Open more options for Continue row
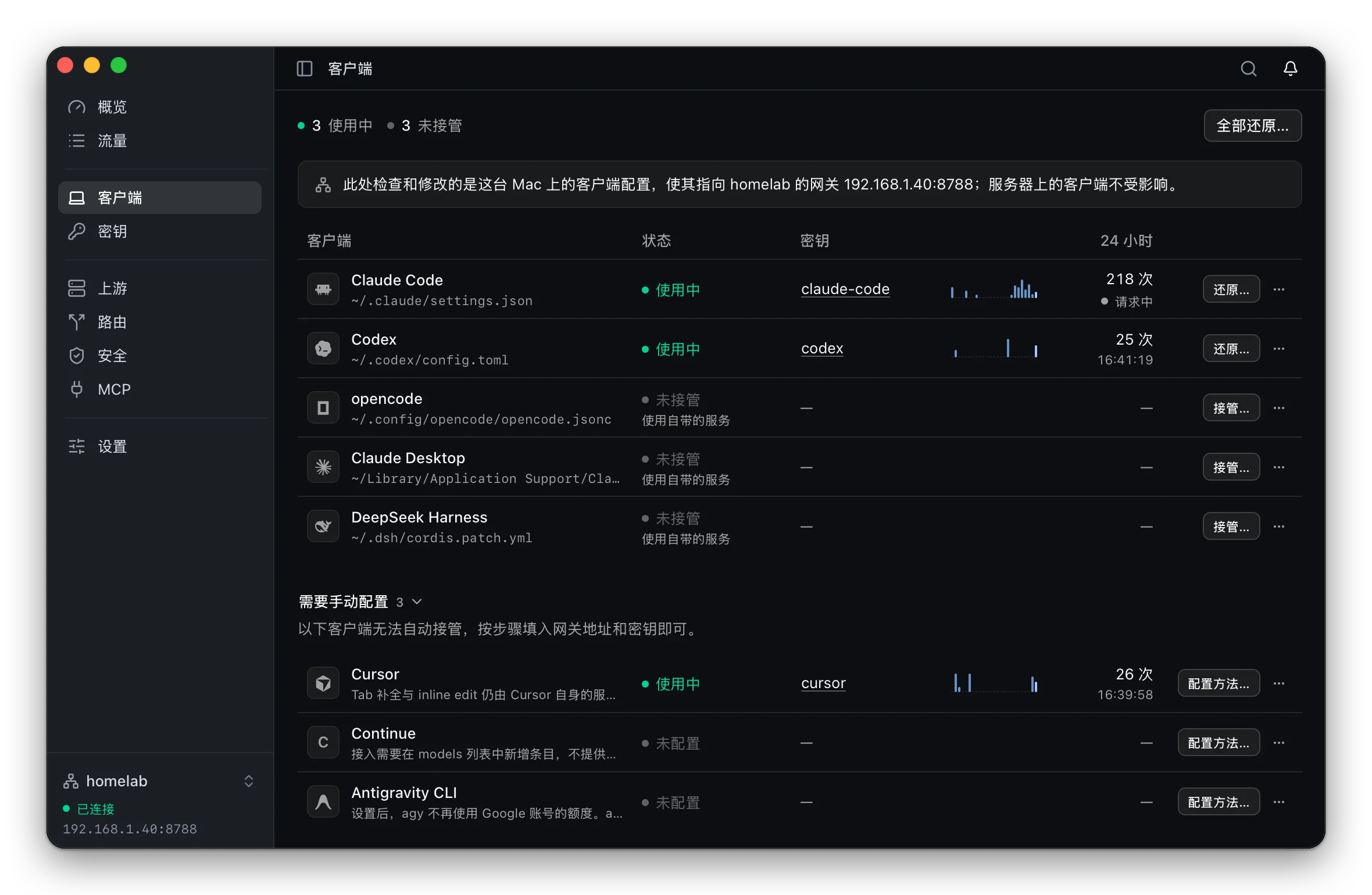Viewport: 1372px width, 895px height. click(x=1279, y=742)
